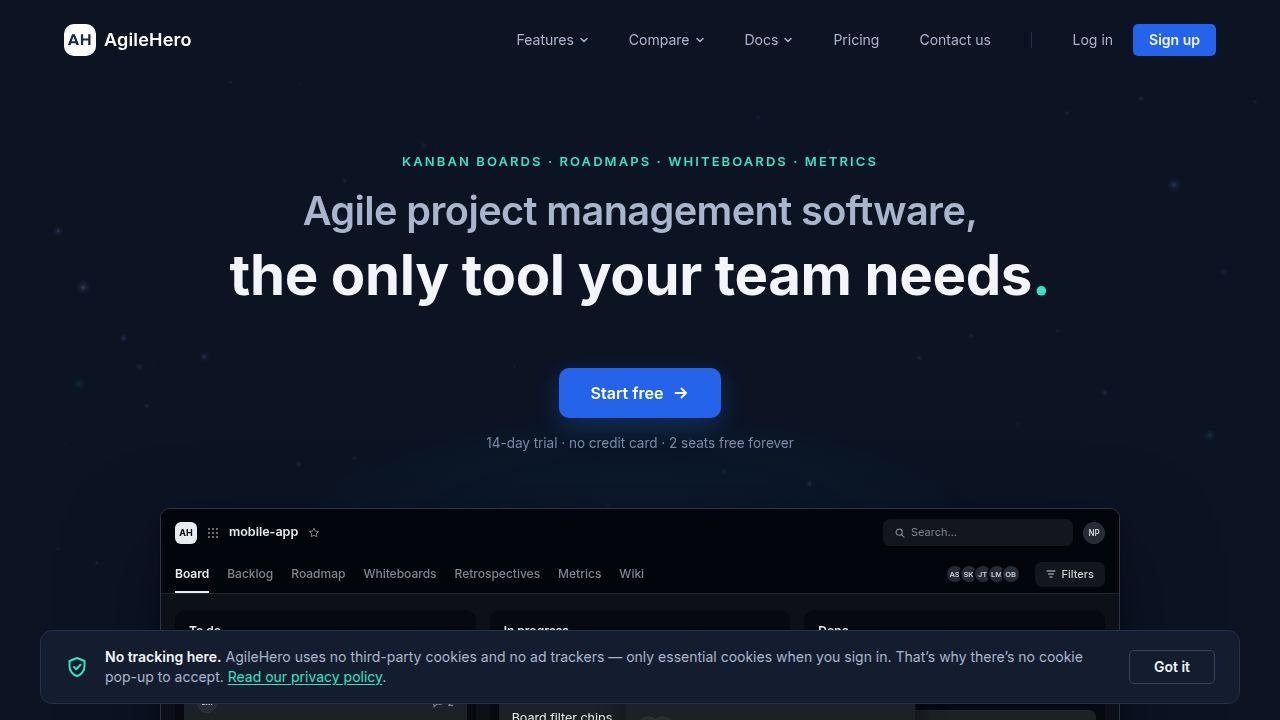
Task: Switch to the Whiteboards tab
Action: 400,574
